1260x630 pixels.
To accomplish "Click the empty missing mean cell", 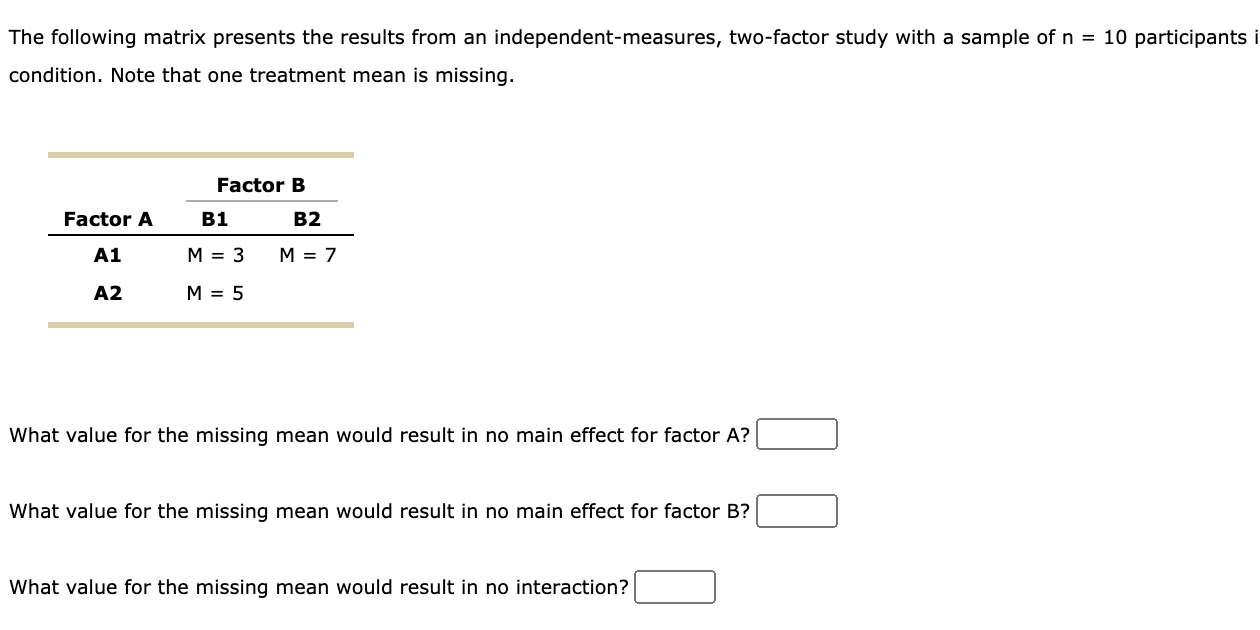I will 308,292.
